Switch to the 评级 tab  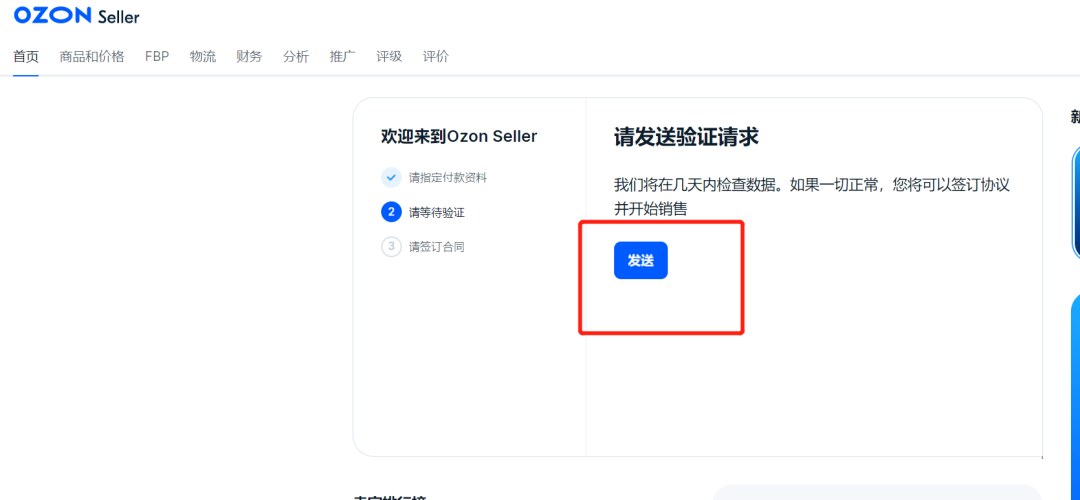click(389, 56)
